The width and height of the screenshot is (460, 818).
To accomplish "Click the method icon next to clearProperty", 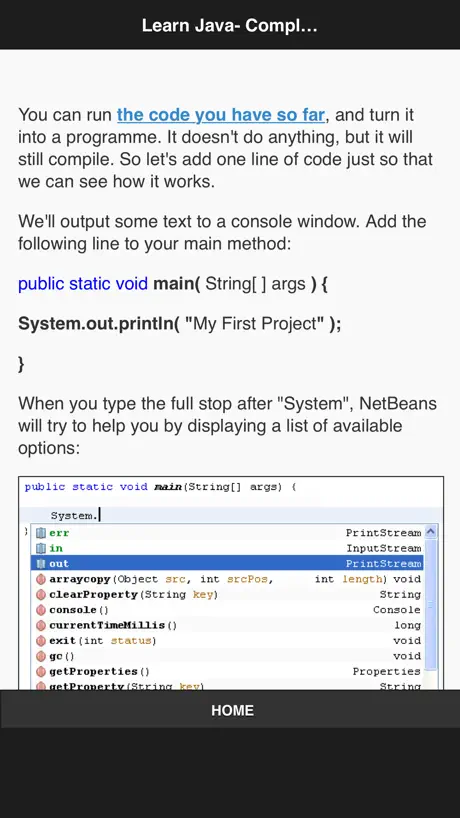I will point(41,594).
